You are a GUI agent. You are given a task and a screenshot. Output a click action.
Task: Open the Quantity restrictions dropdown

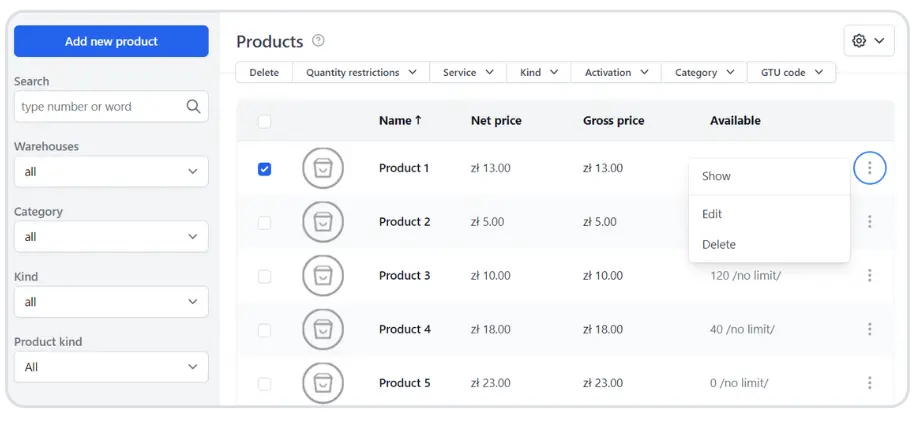coord(361,73)
